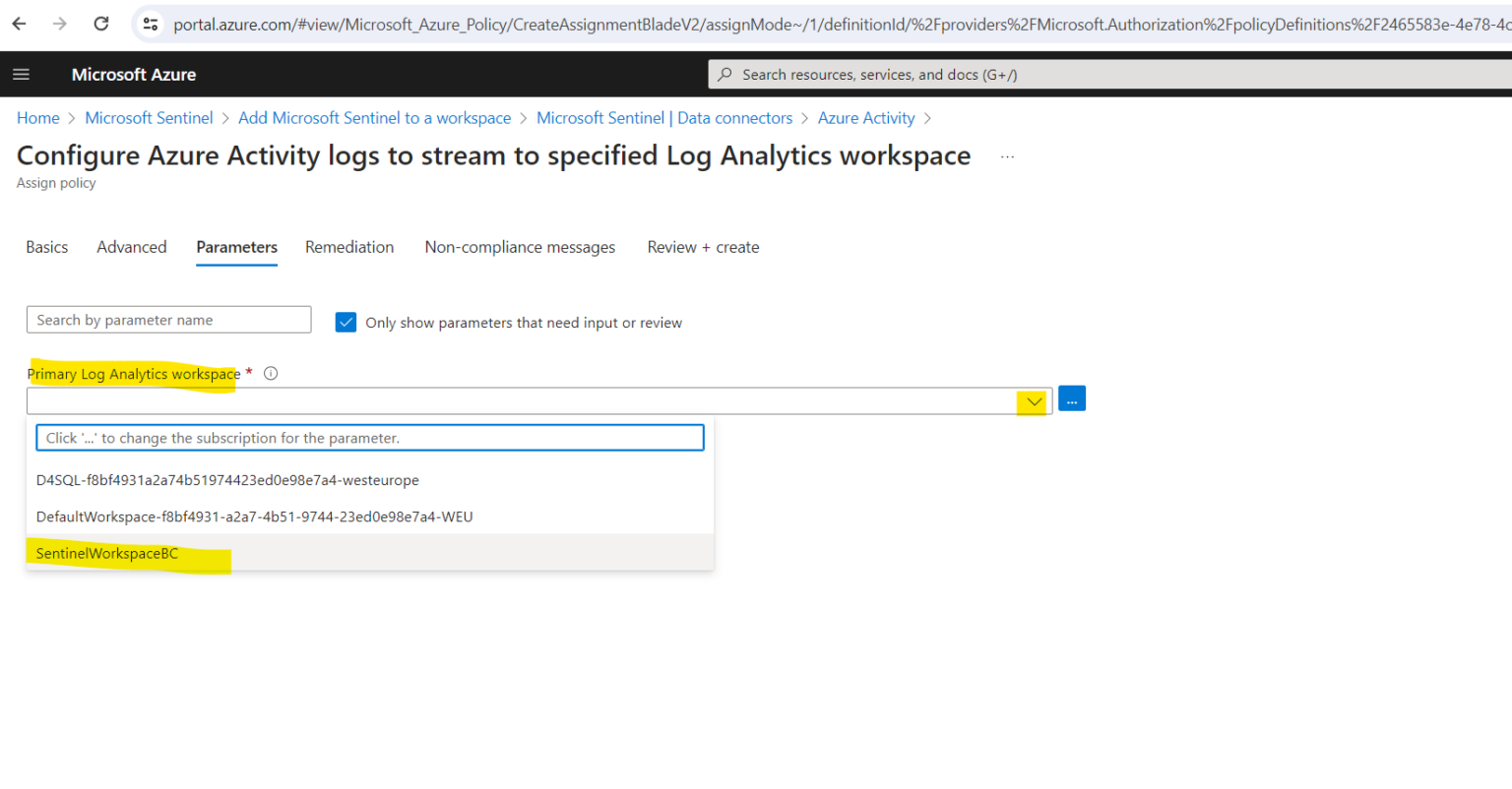Go to the Remediation tab
The width and height of the screenshot is (1512, 789).
click(349, 247)
